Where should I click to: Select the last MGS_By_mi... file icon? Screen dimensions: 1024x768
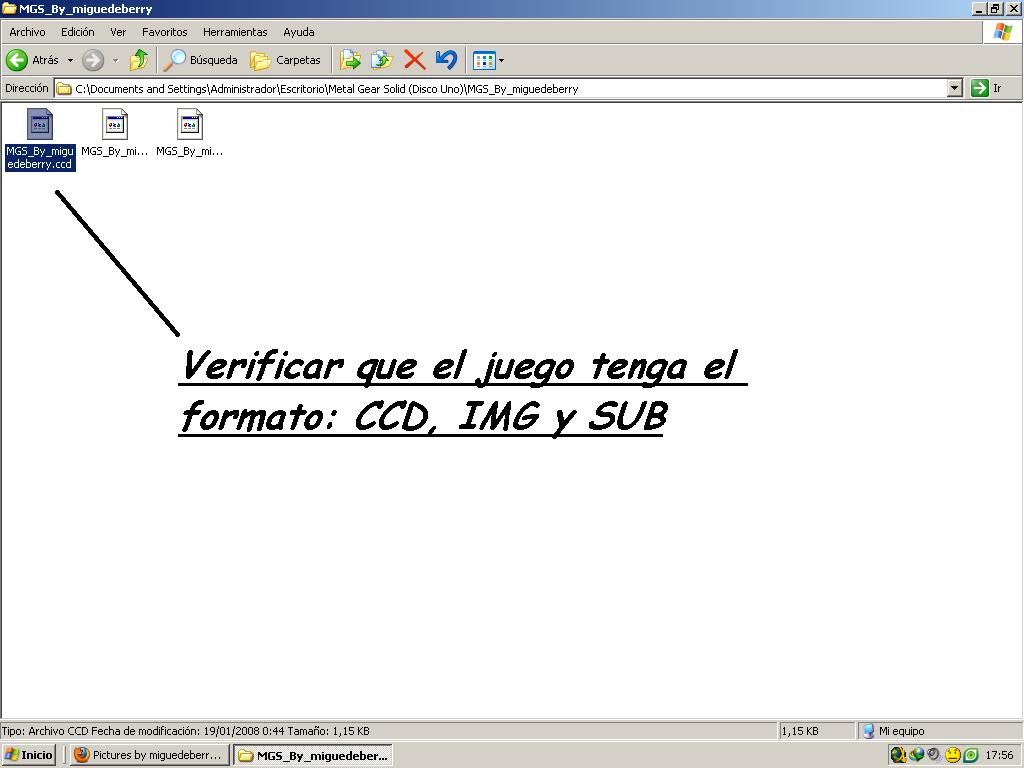(190, 124)
